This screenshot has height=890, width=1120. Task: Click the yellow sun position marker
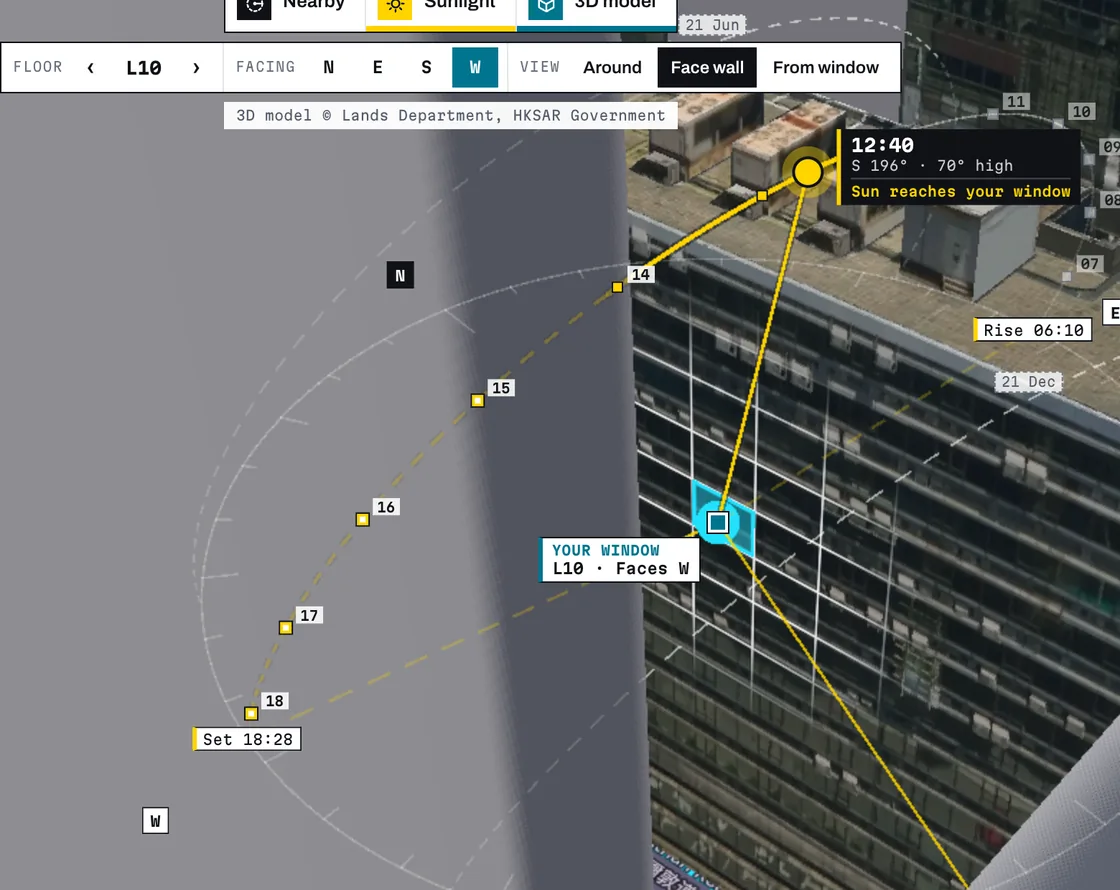pyautogui.click(x=808, y=172)
